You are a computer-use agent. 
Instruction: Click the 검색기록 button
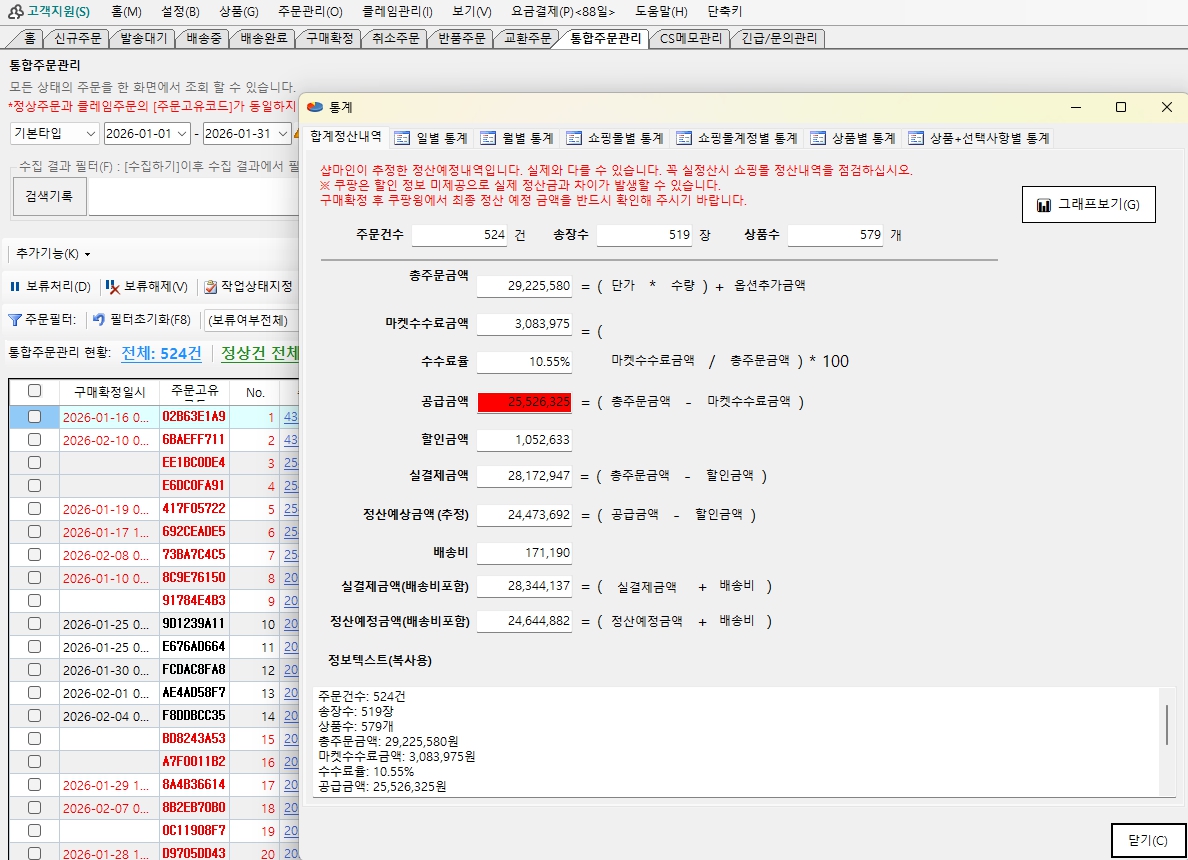click(x=48, y=196)
